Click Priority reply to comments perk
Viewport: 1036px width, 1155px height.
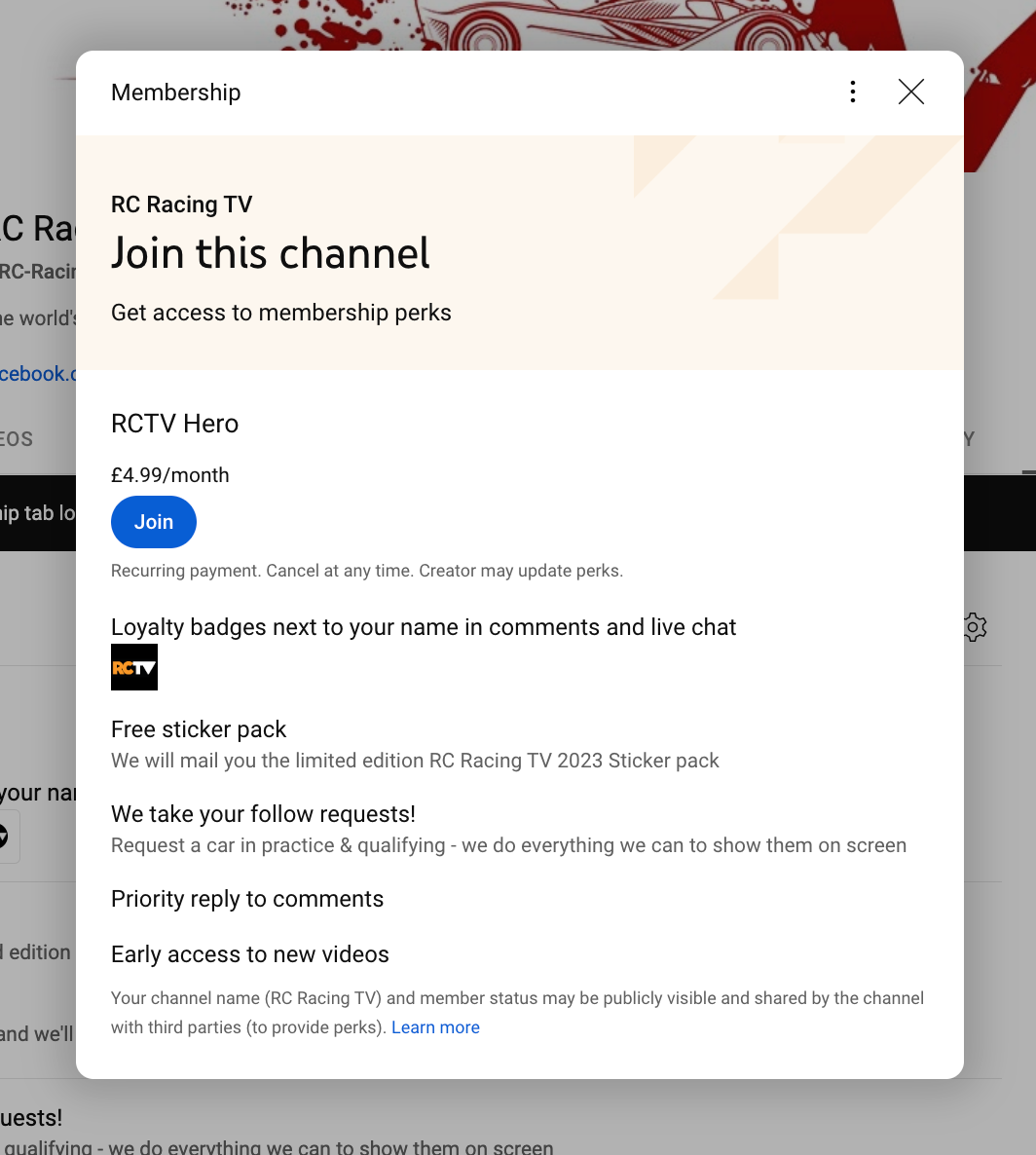pyautogui.click(x=247, y=899)
